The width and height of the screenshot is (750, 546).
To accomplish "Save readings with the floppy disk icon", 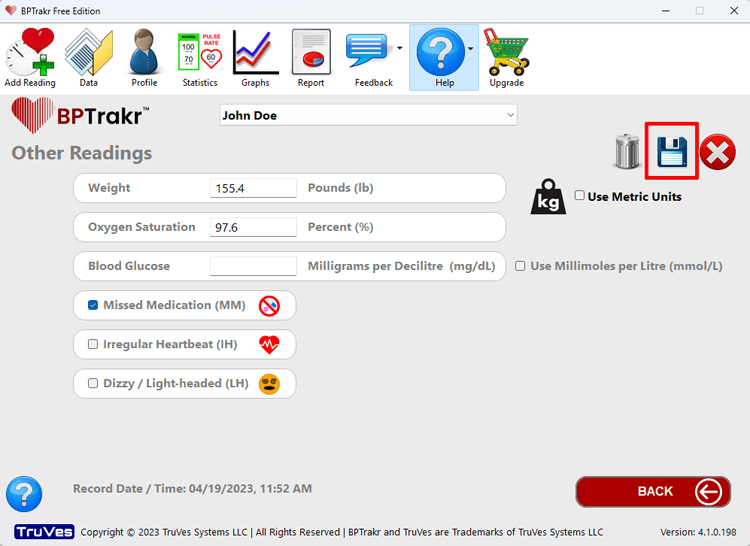I will 671,152.
